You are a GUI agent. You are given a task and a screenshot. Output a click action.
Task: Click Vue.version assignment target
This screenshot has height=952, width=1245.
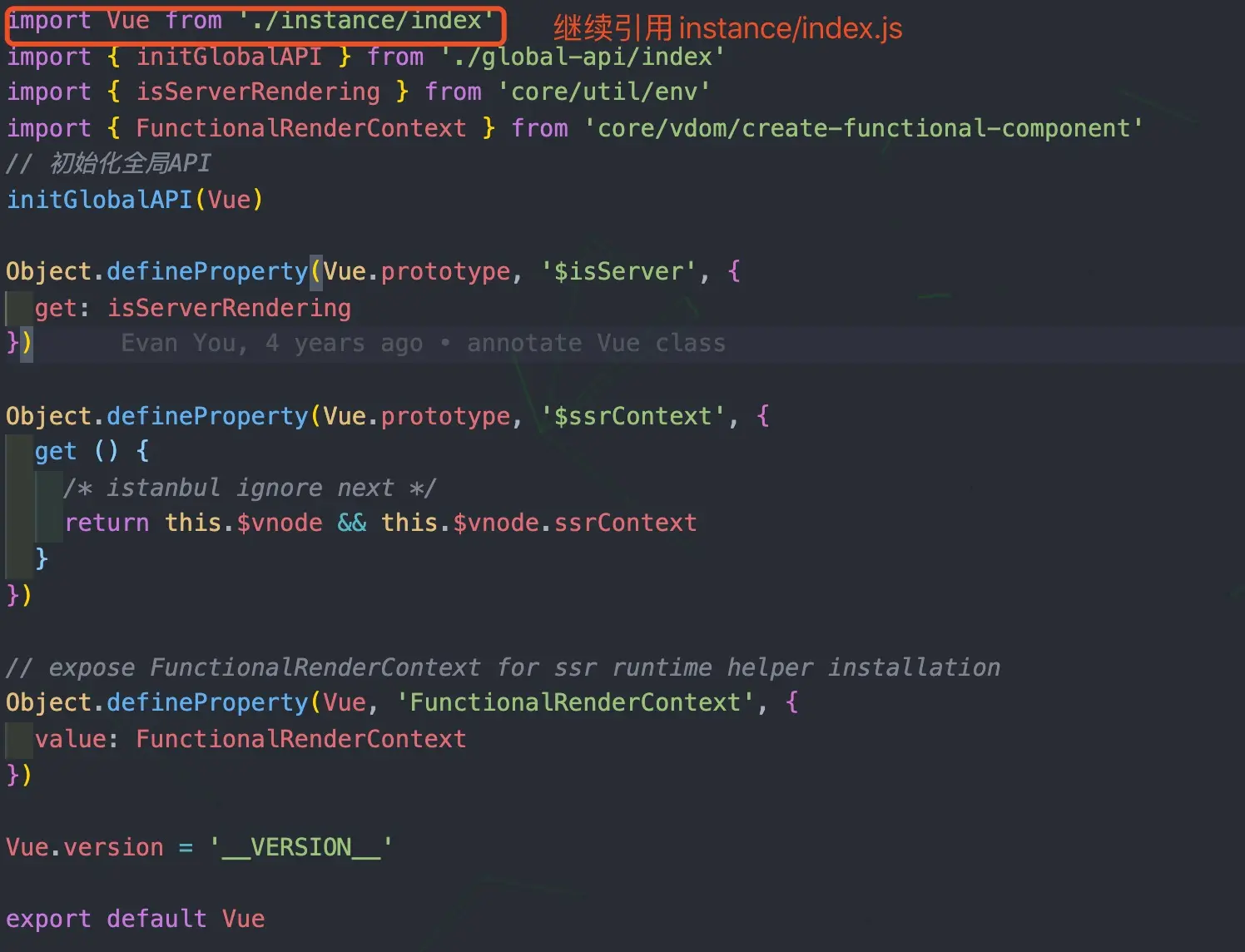point(85,847)
